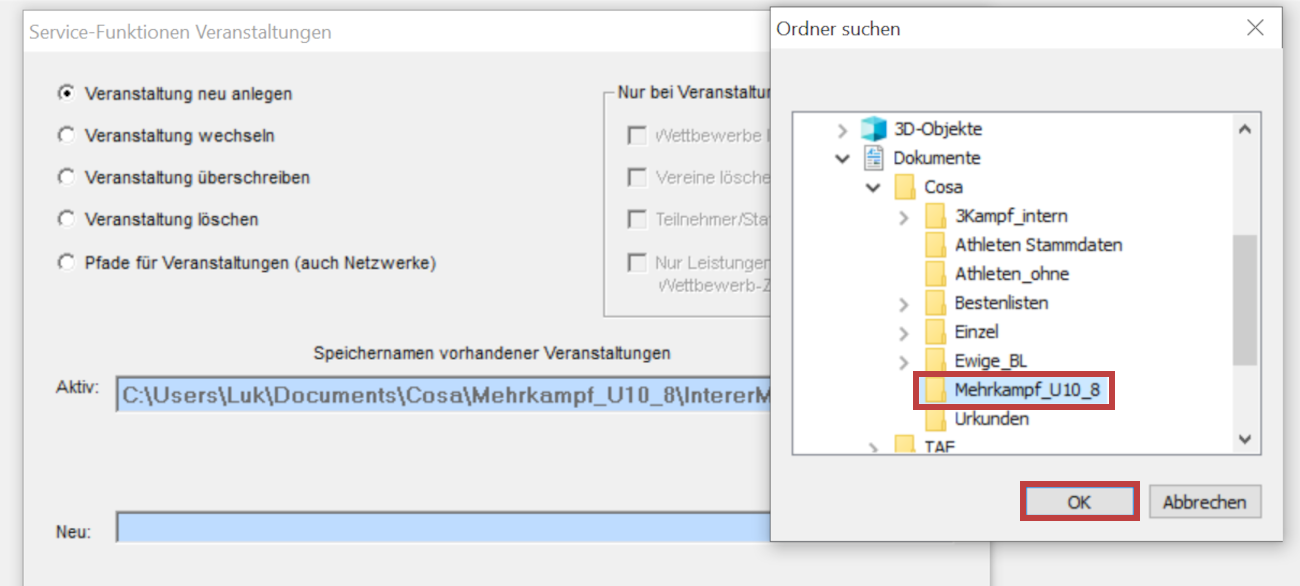Select 'Athleten Stammdaten' folder label
The width and height of the screenshot is (1300, 586).
tap(1038, 245)
